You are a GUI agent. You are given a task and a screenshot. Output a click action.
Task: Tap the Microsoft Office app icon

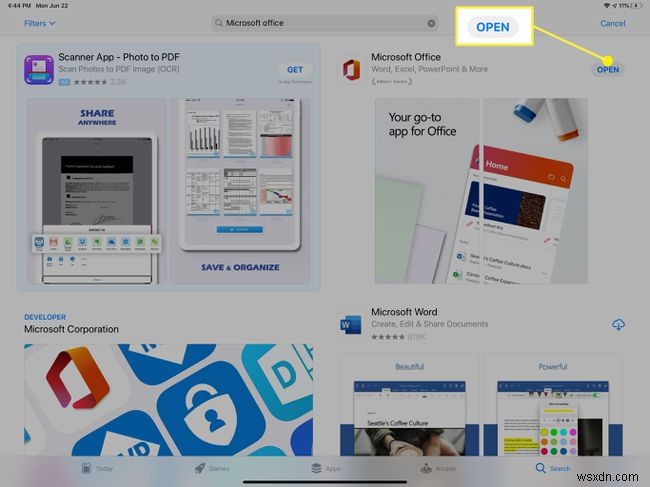point(351,70)
